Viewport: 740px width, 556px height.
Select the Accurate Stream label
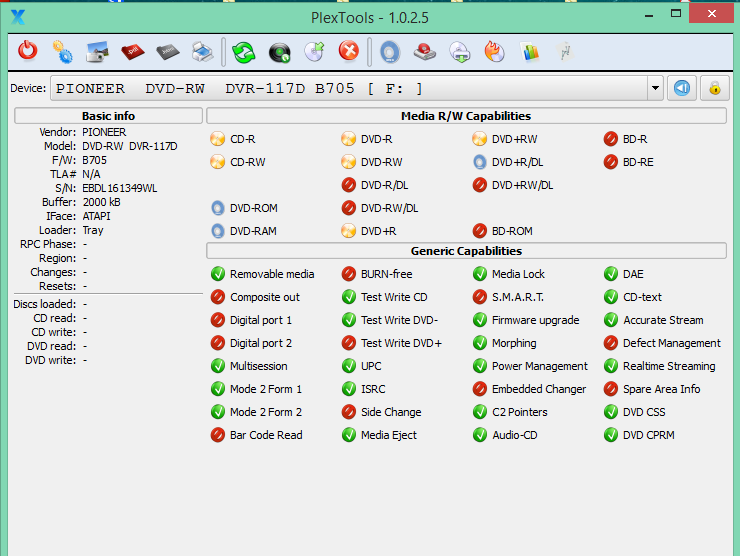663,320
